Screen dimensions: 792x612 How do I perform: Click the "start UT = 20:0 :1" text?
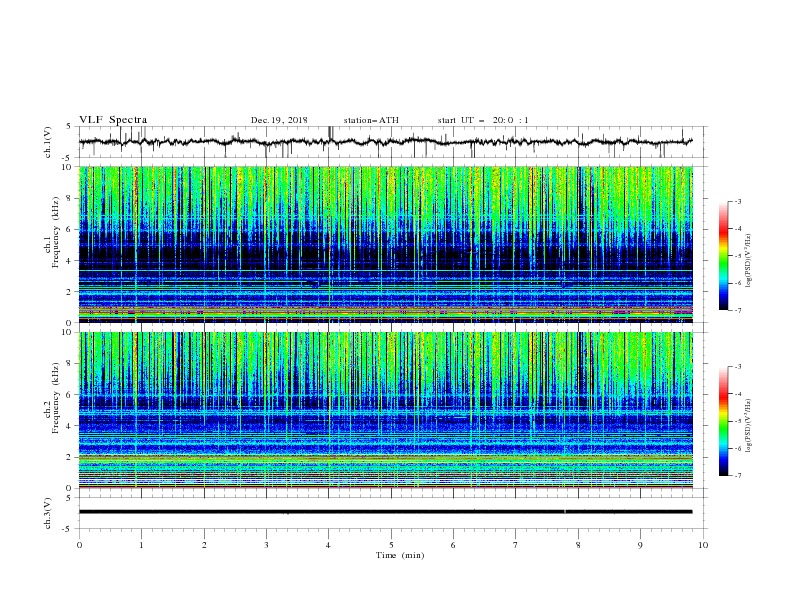[x=483, y=120]
